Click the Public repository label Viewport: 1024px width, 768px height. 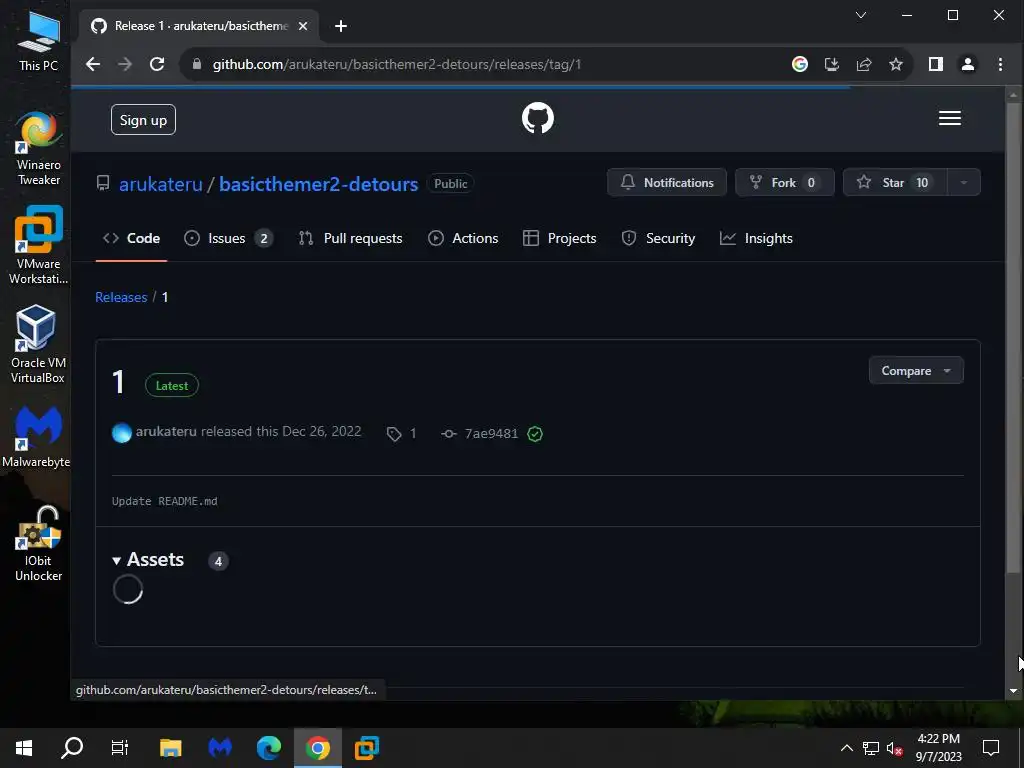(x=451, y=184)
